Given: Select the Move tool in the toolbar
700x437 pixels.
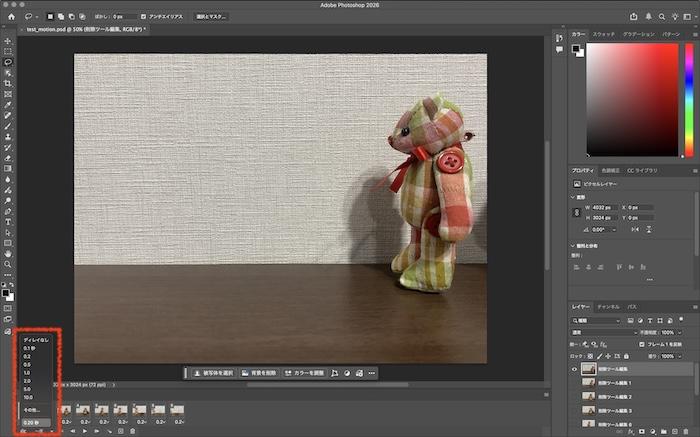Looking at the screenshot, I should click(8, 40).
